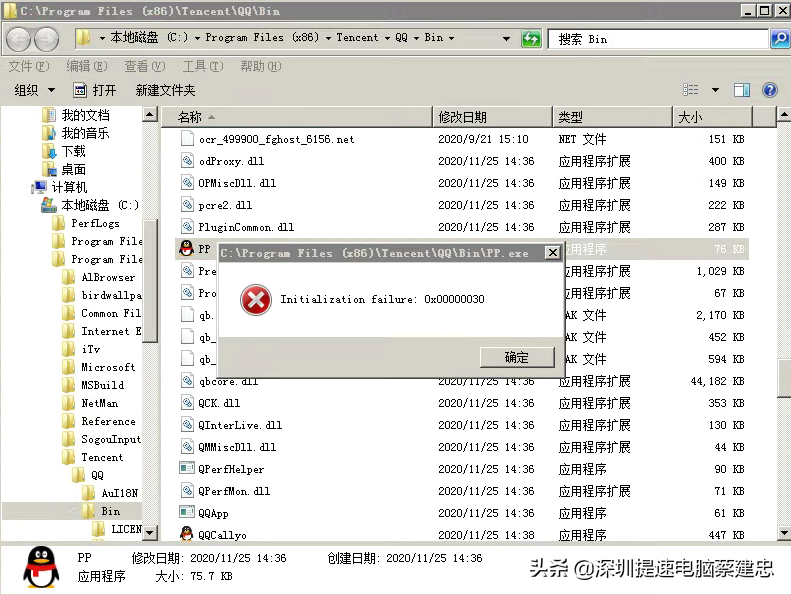Click the ocr_499900_fghost_6156.net file icon
Image resolution: width=791 pixels, height=595 pixels.
click(187, 138)
